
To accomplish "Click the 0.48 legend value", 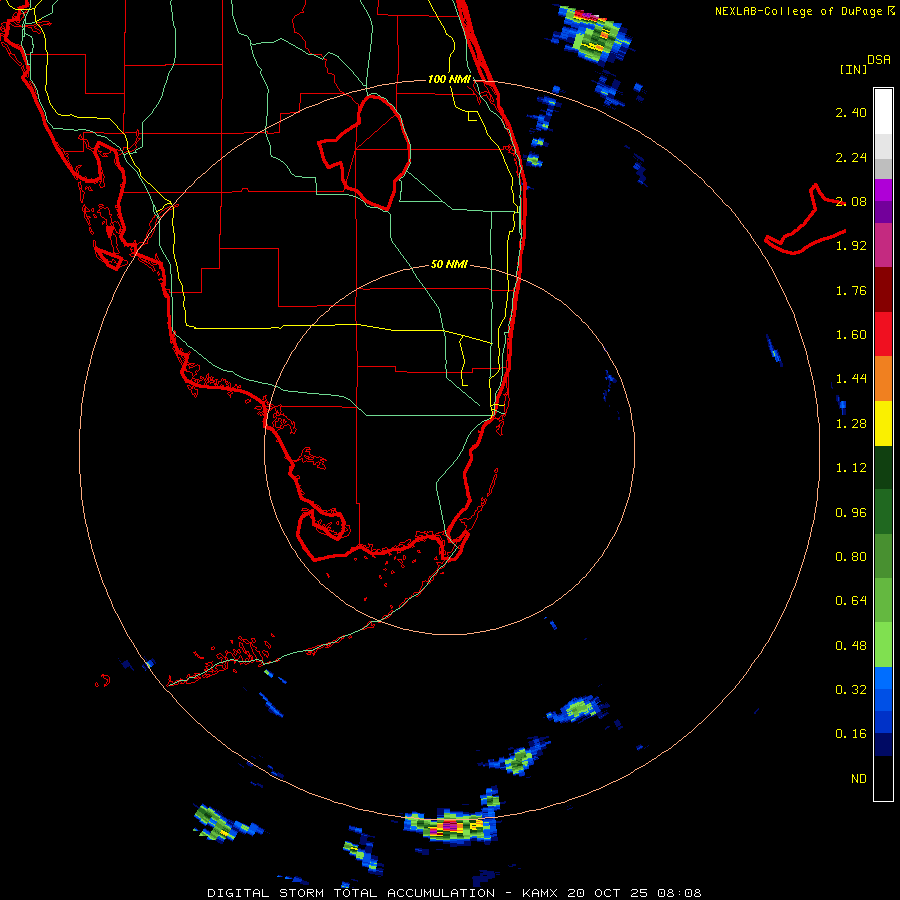I will 851,646.
